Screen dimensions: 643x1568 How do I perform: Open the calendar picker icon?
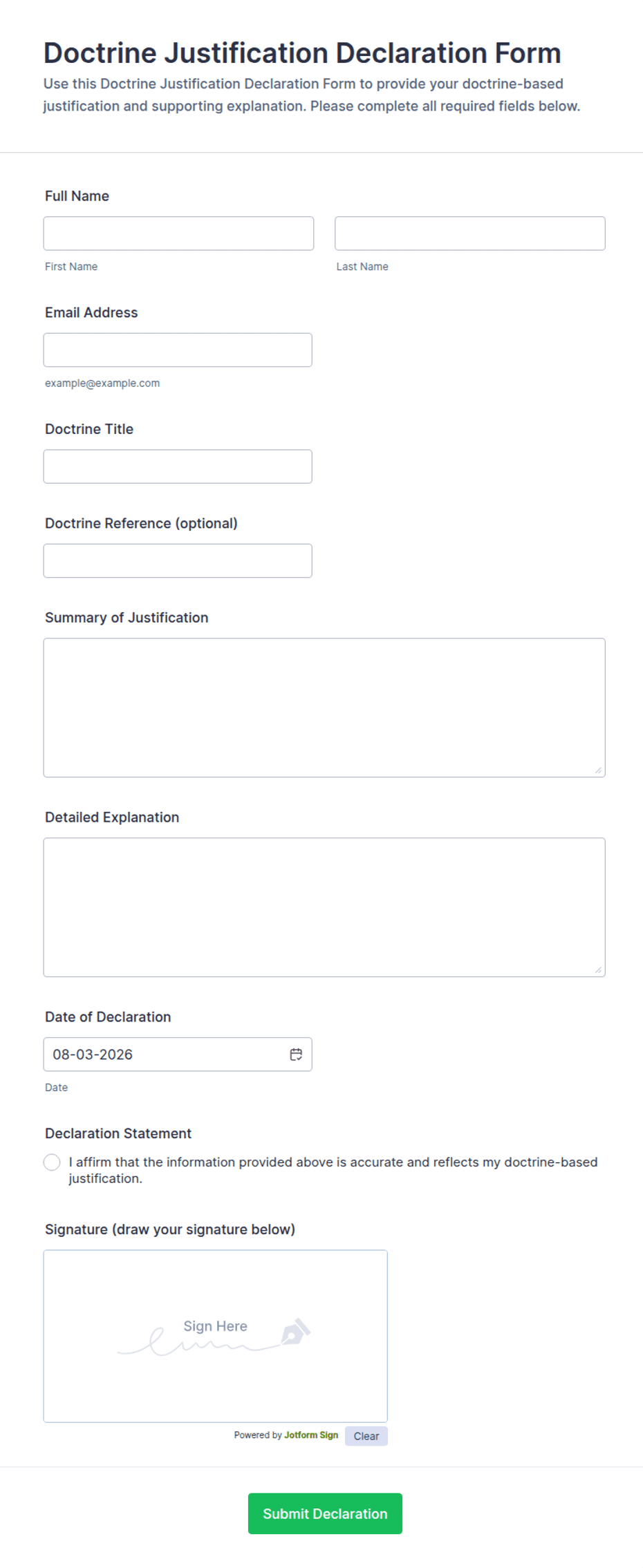point(296,1054)
